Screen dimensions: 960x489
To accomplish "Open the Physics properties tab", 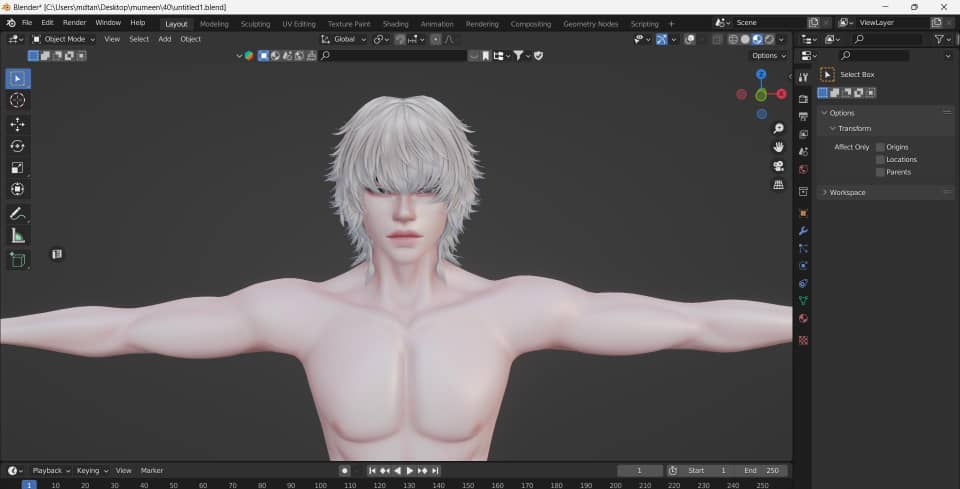I will click(803, 266).
